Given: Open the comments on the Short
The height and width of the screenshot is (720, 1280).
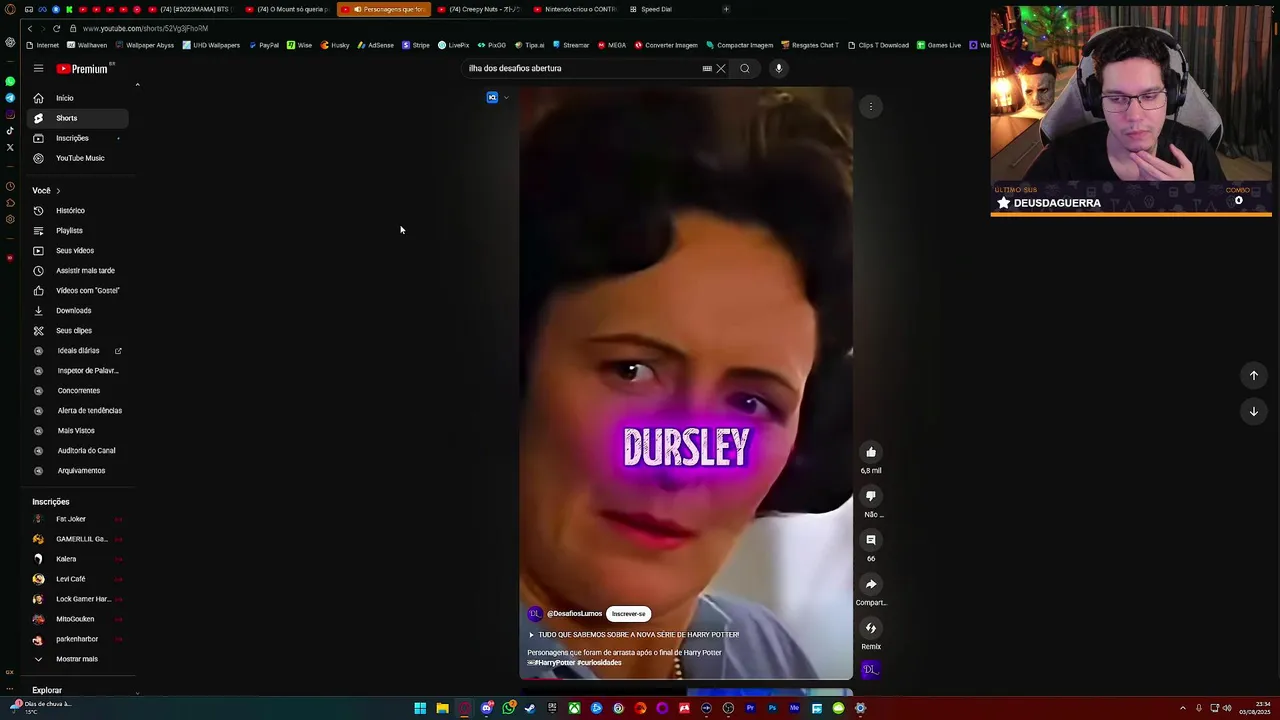Looking at the screenshot, I should point(871,540).
